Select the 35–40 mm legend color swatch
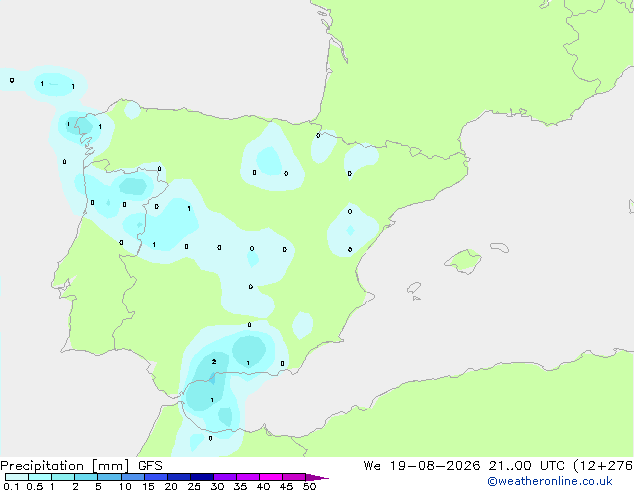Image resolution: width=634 pixels, height=490 pixels. click(x=248, y=477)
